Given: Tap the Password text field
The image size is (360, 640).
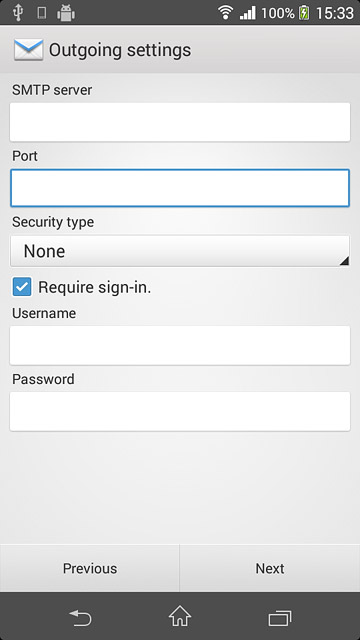Looking at the screenshot, I should point(180,411).
